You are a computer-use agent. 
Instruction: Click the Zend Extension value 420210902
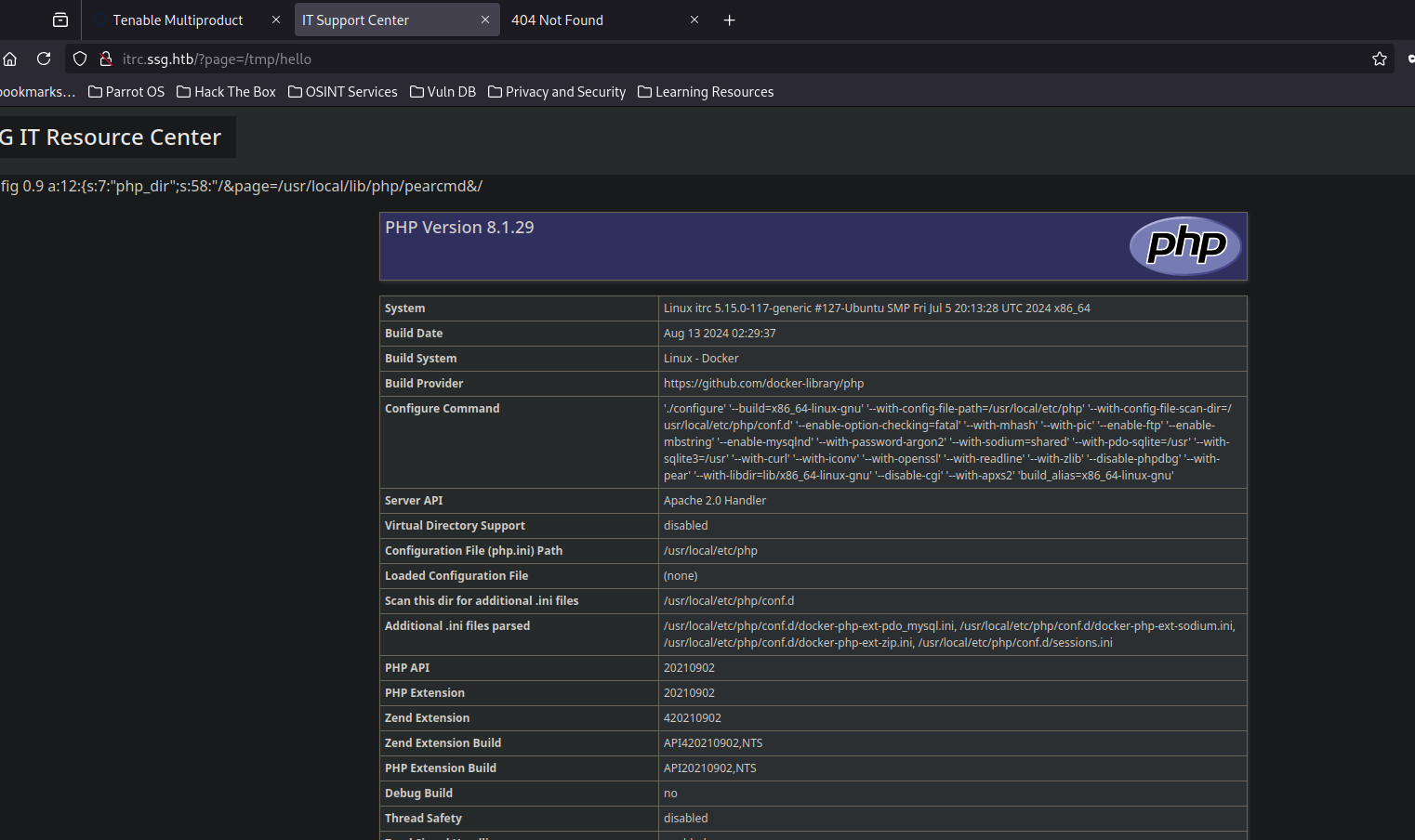click(x=692, y=718)
